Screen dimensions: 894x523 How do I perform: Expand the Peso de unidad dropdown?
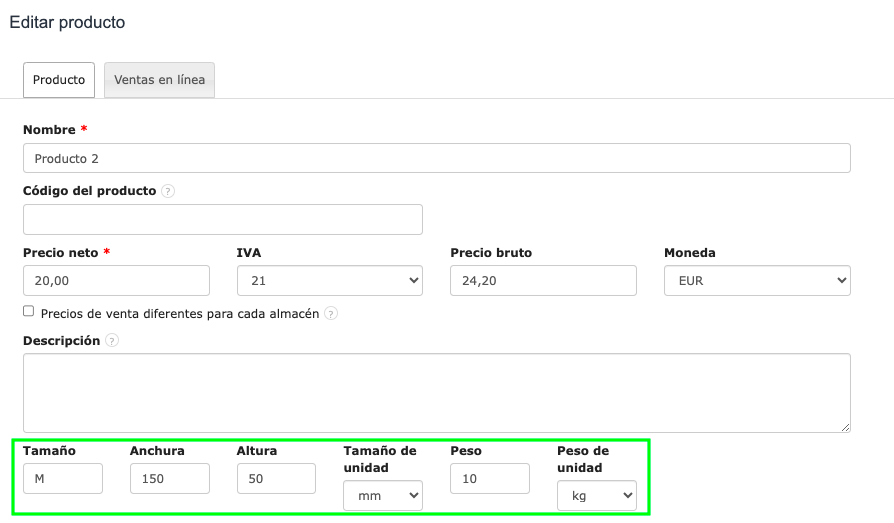tap(597, 496)
